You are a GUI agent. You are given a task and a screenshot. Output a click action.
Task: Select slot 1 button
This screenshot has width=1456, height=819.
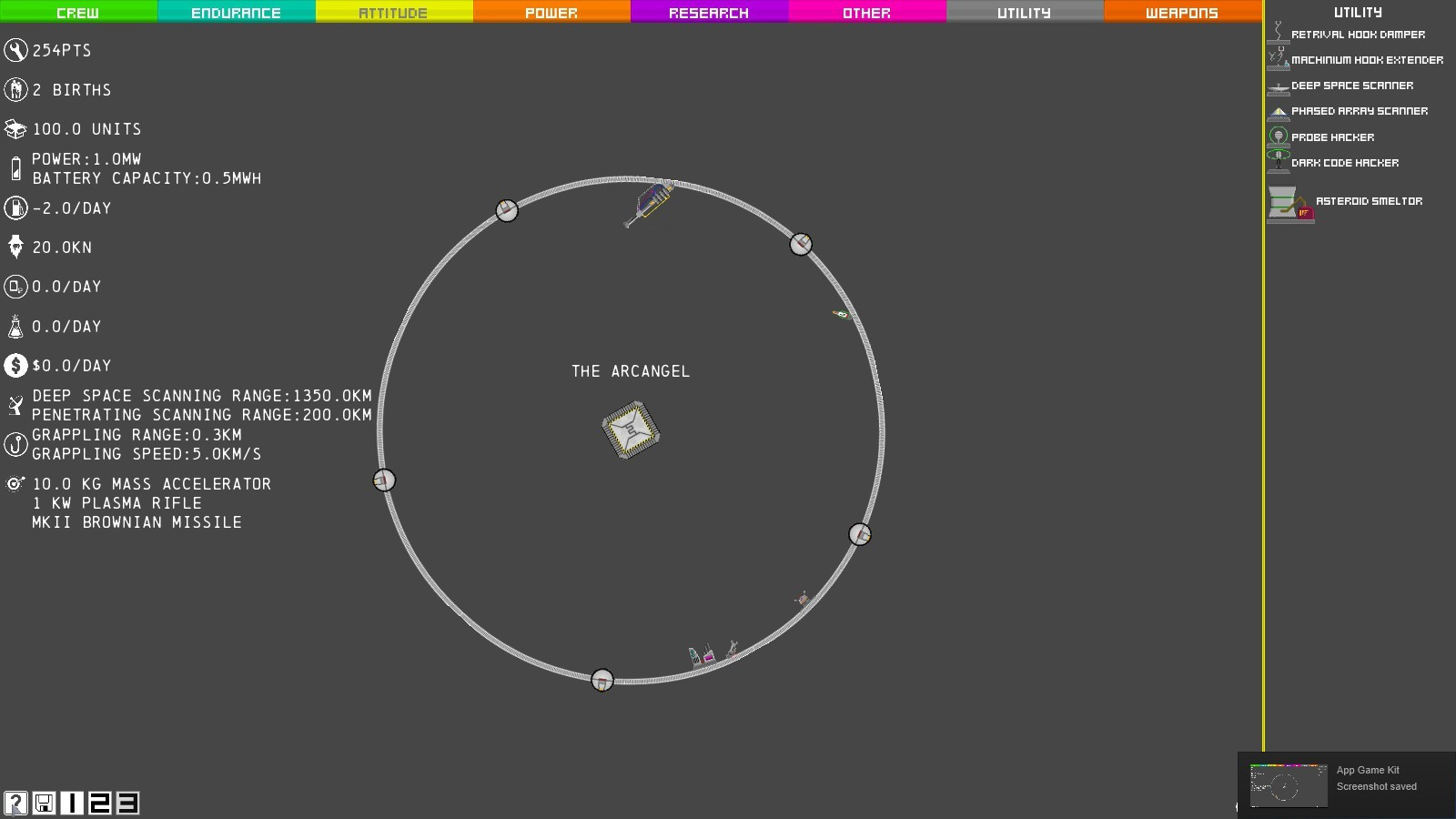72,803
